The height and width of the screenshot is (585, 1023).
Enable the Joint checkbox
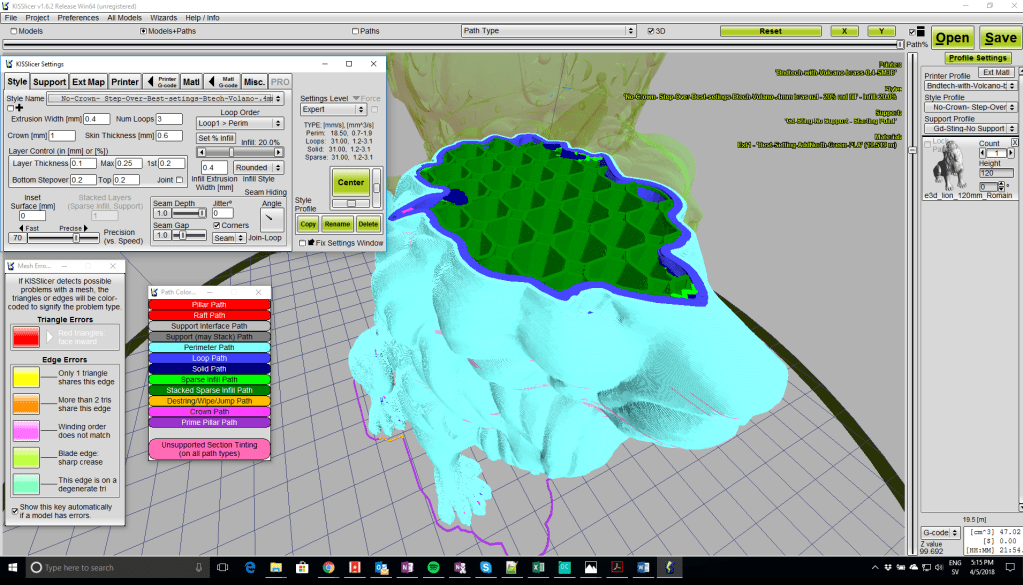[180, 180]
